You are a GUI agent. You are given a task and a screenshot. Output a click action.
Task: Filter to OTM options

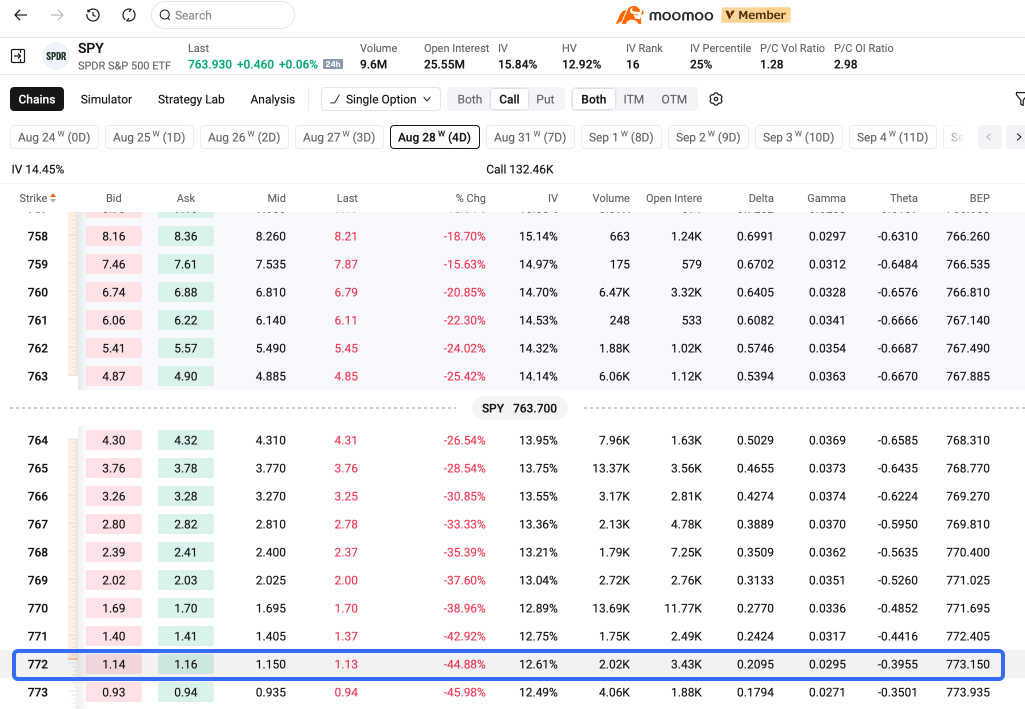pyautogui.click(x=674, y=99)
